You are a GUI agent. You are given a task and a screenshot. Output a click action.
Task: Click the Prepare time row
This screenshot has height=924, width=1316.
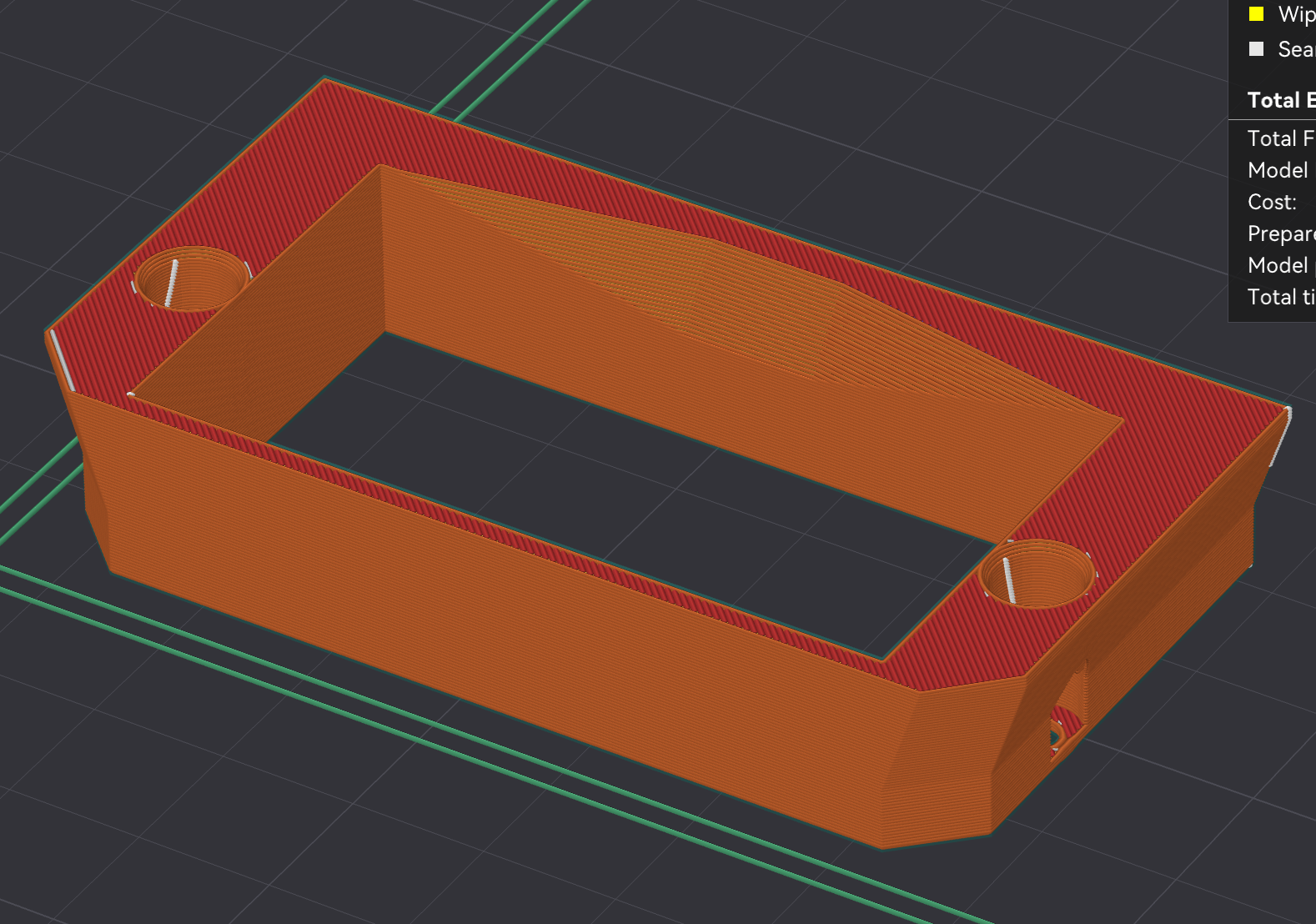pyautogui.click(x=1281, y=234)
